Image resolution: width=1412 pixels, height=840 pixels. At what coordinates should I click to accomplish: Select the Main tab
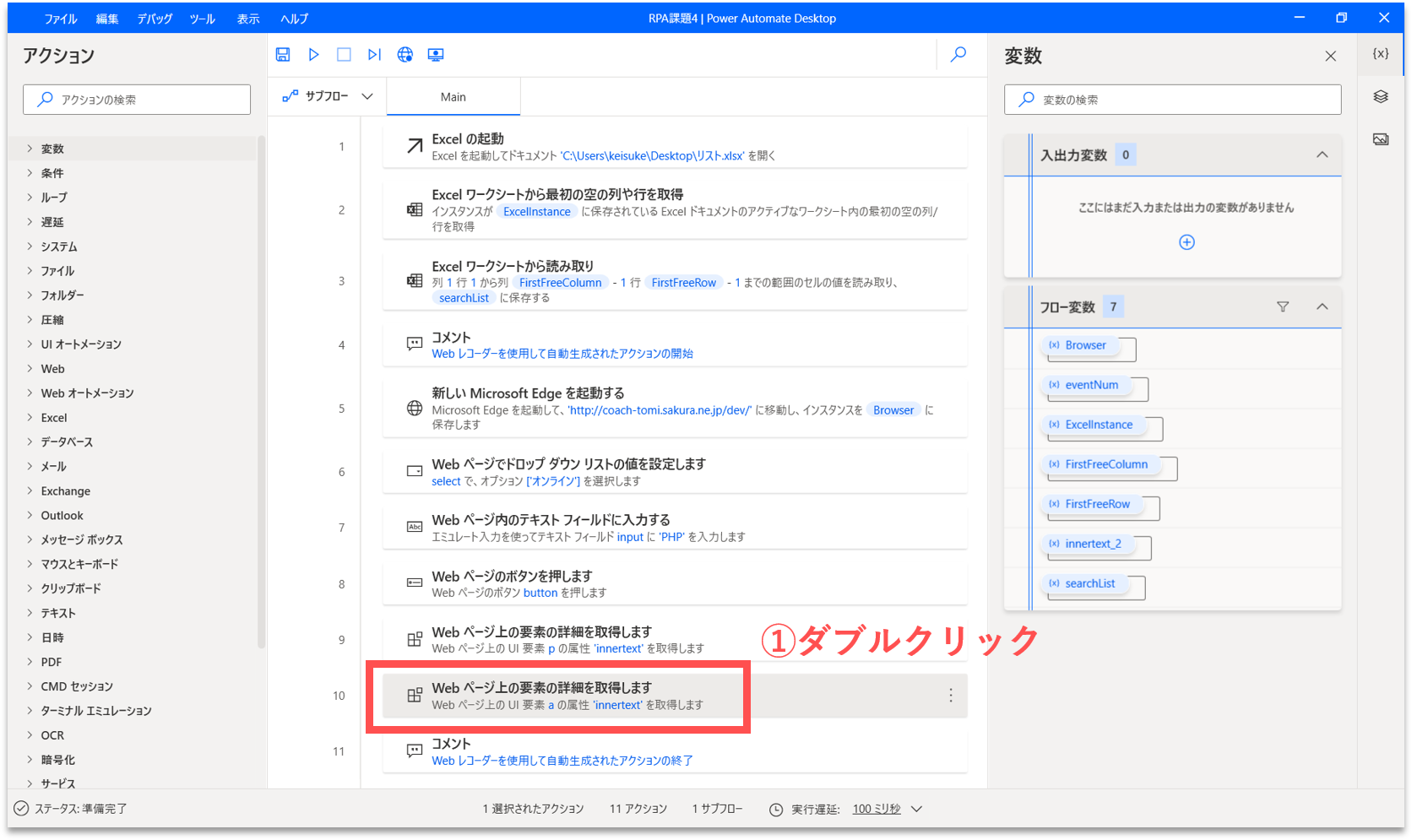pos(453,97)
